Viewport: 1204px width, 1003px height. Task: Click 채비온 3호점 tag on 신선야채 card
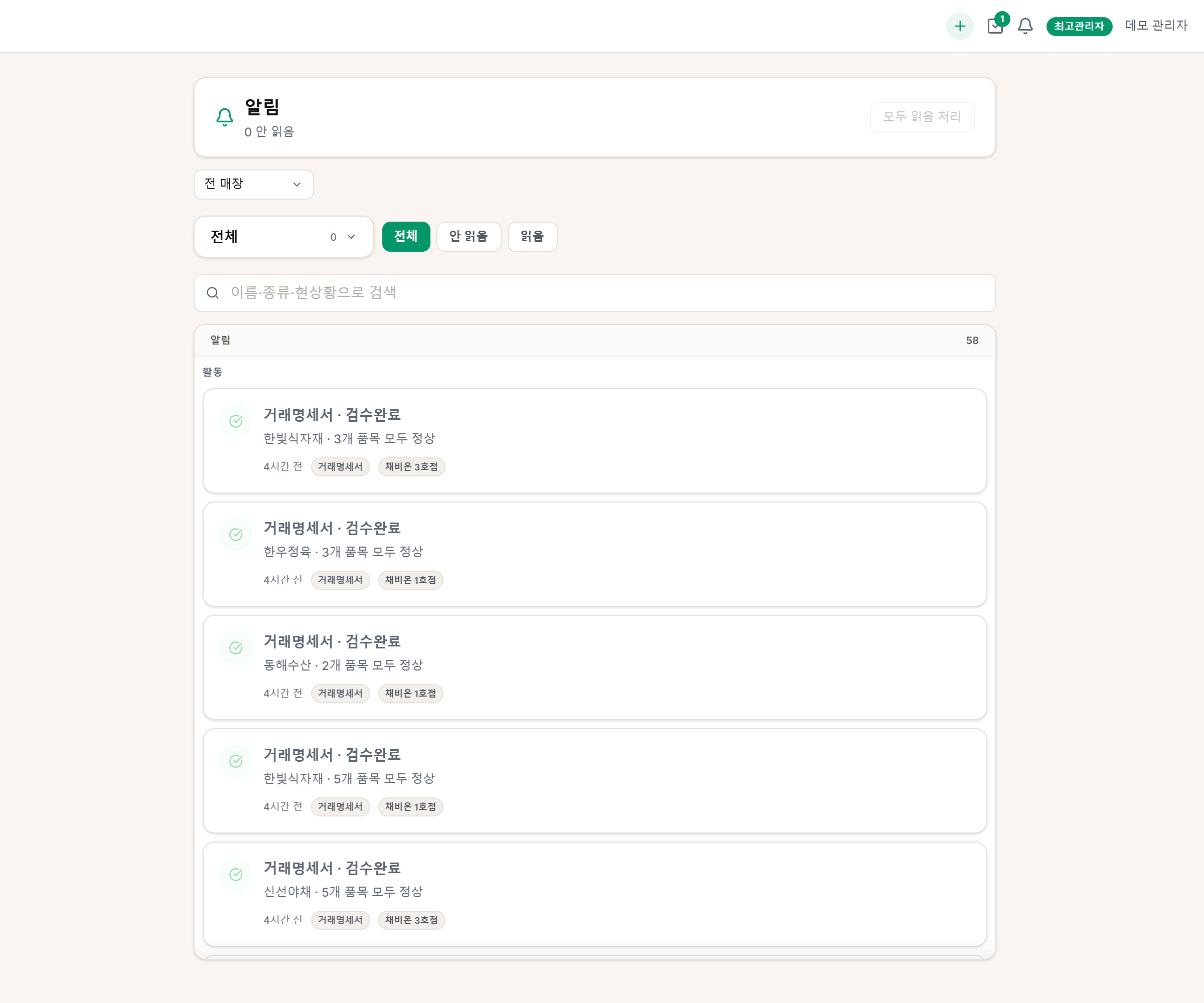411,920
